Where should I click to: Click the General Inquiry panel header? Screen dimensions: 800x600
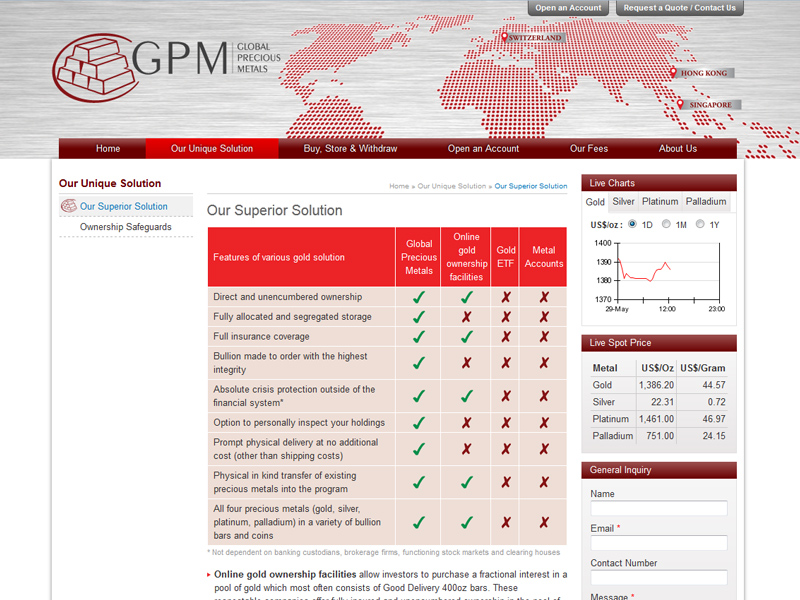(659, 470)
